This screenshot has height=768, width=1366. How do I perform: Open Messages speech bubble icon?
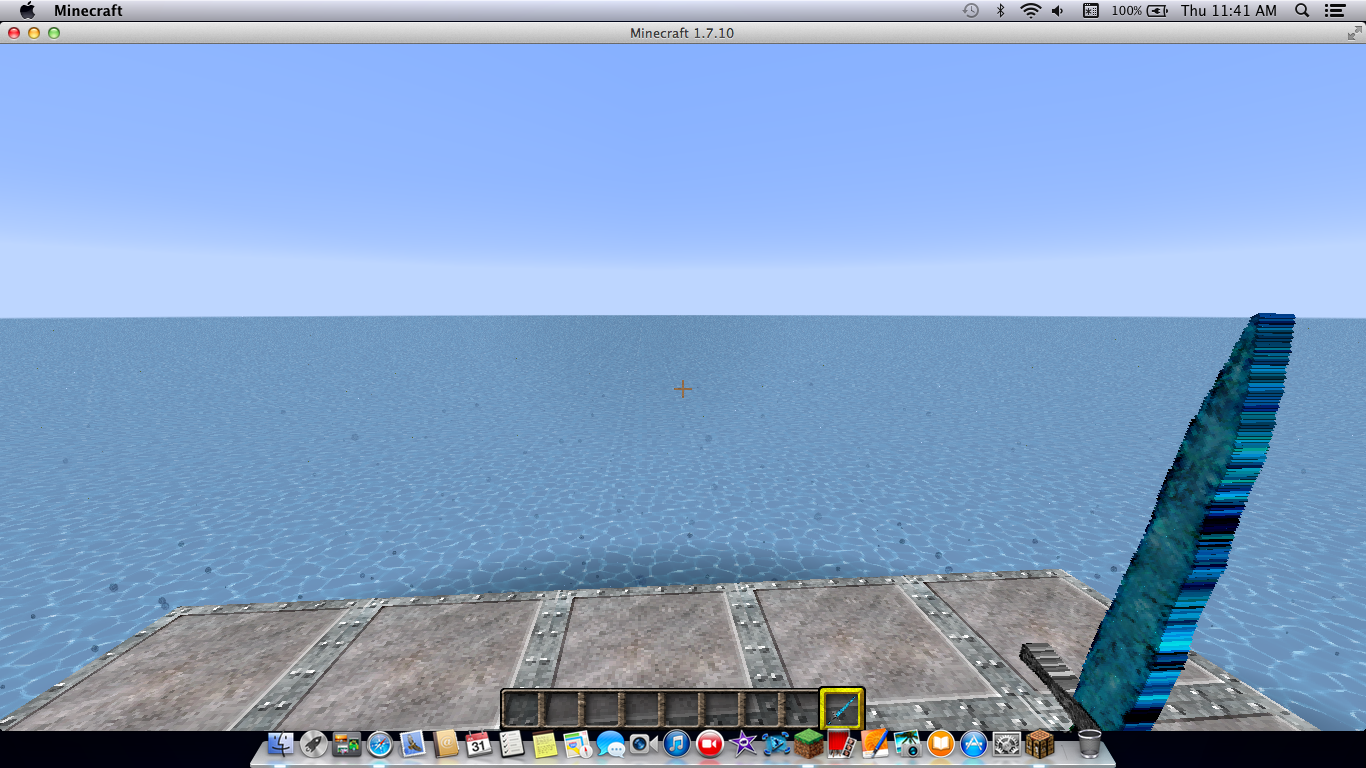point(611,744)
